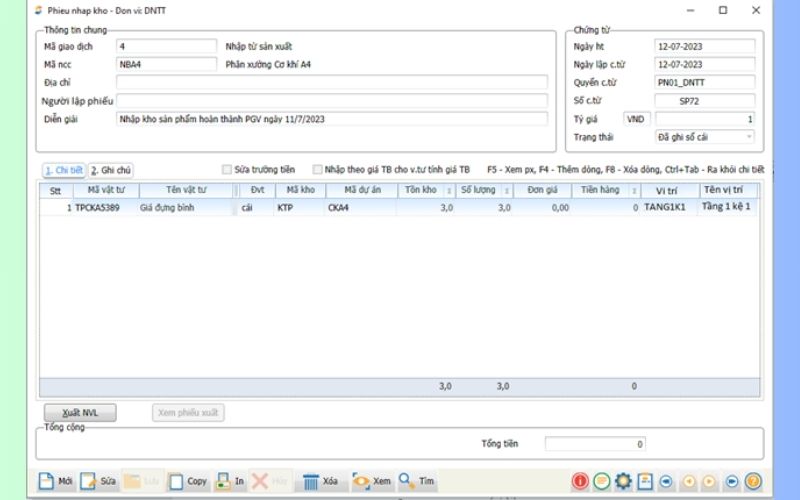Open the gear settings icon in bottom toolbar
This screenshot has height=500, width=800.
[623, 481]
